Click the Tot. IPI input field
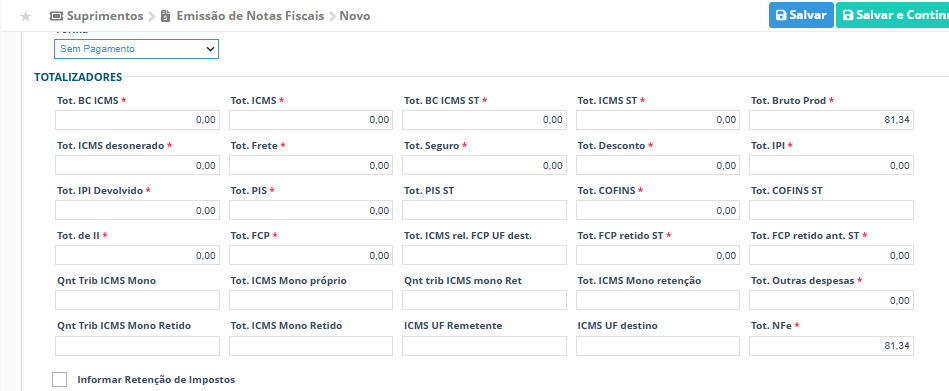Viewport: 949px width, 391px height. [x=832, y=165]
